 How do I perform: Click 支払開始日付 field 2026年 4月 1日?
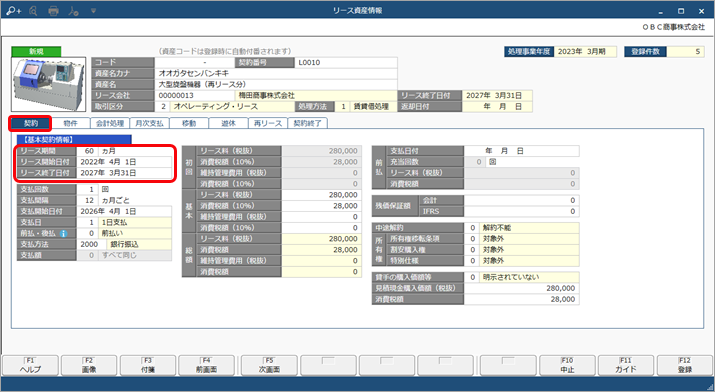tap(124, 211)
